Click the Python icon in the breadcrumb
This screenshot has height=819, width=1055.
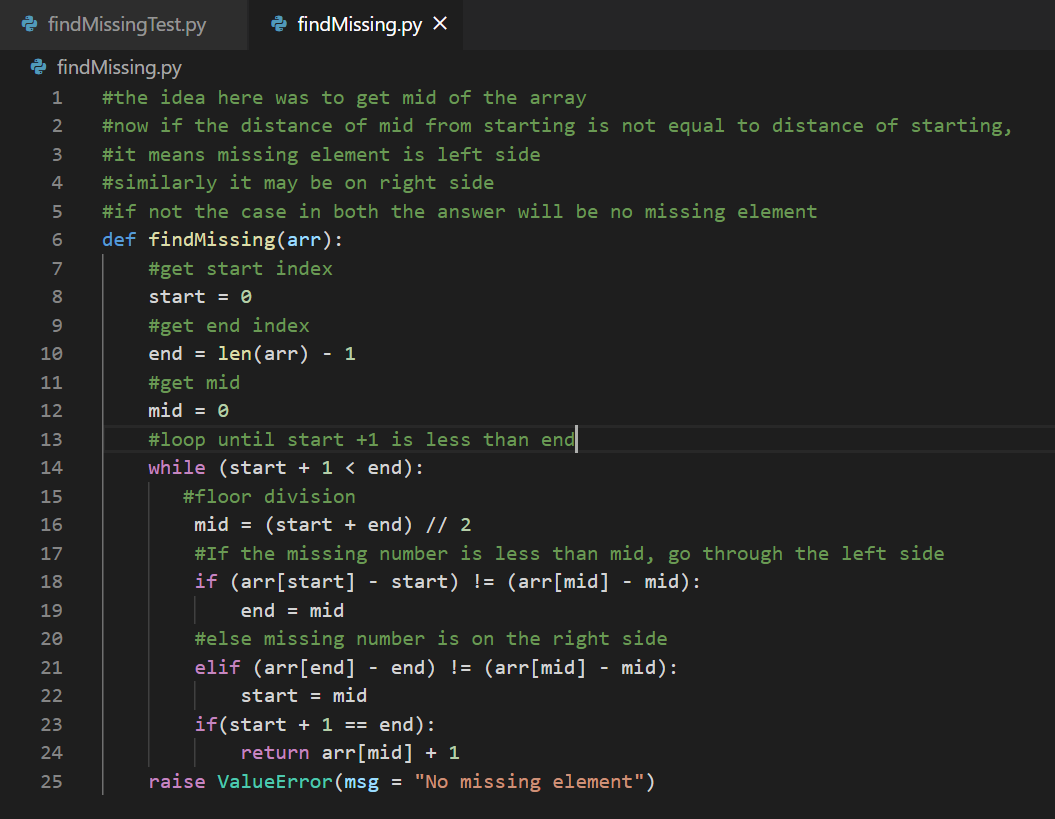point(38,67)
